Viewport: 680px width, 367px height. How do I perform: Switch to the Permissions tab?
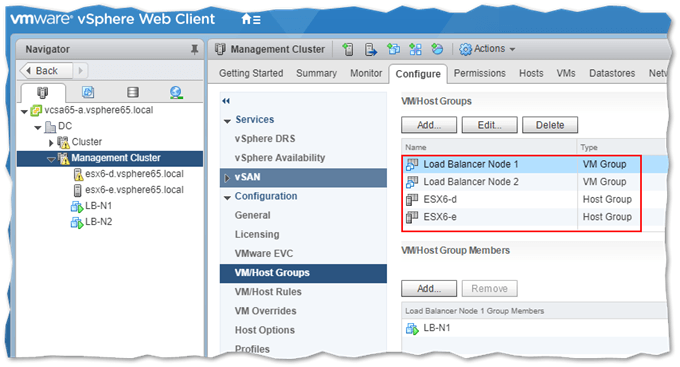(x=480, y=73)
